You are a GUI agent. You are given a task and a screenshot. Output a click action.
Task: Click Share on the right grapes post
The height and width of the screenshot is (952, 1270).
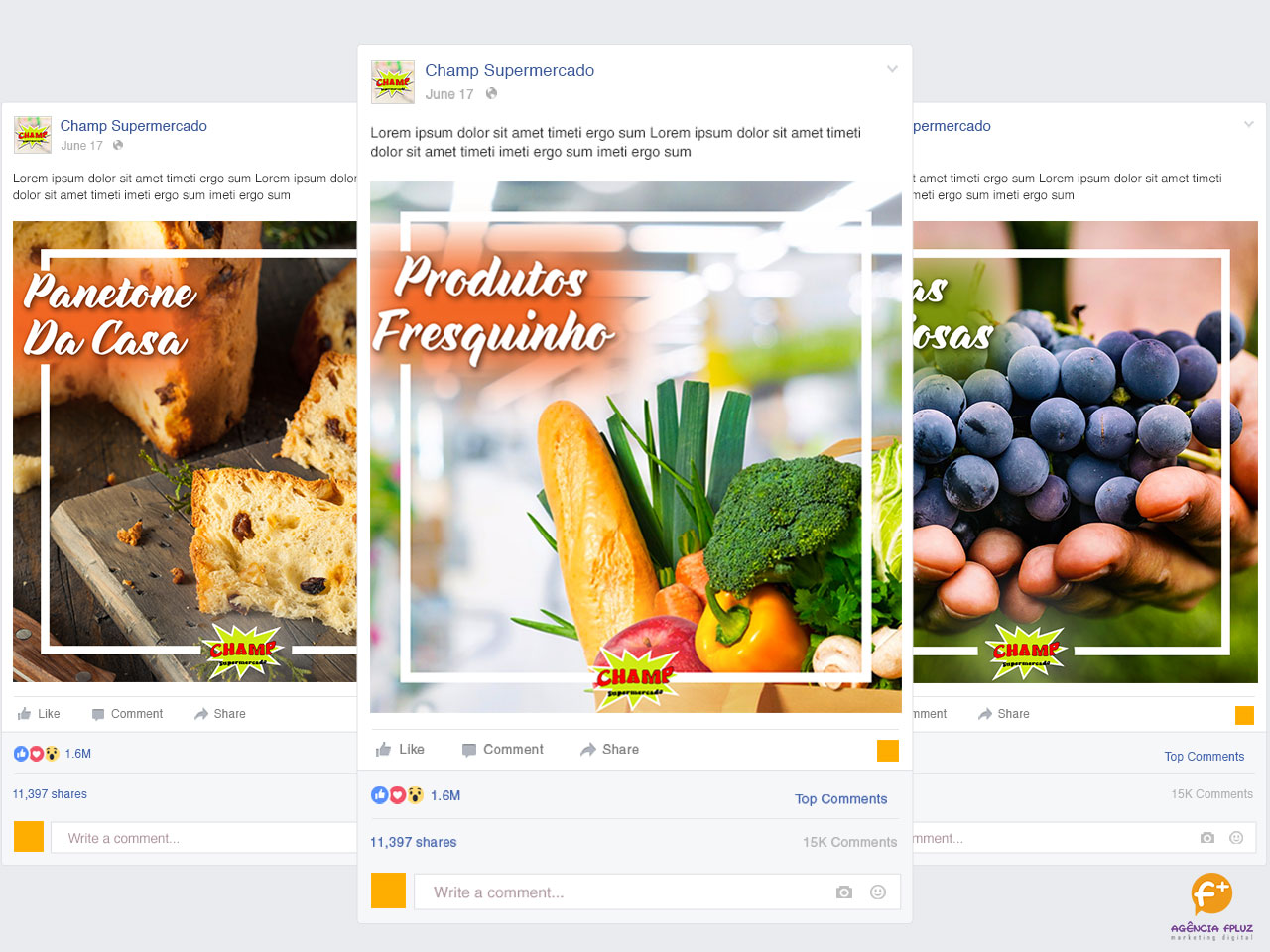tap(1004, 714)
